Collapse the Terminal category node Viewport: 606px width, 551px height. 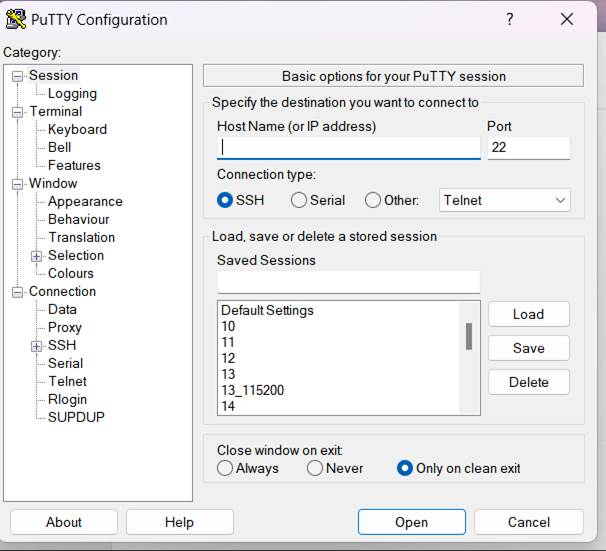(17, 112)
